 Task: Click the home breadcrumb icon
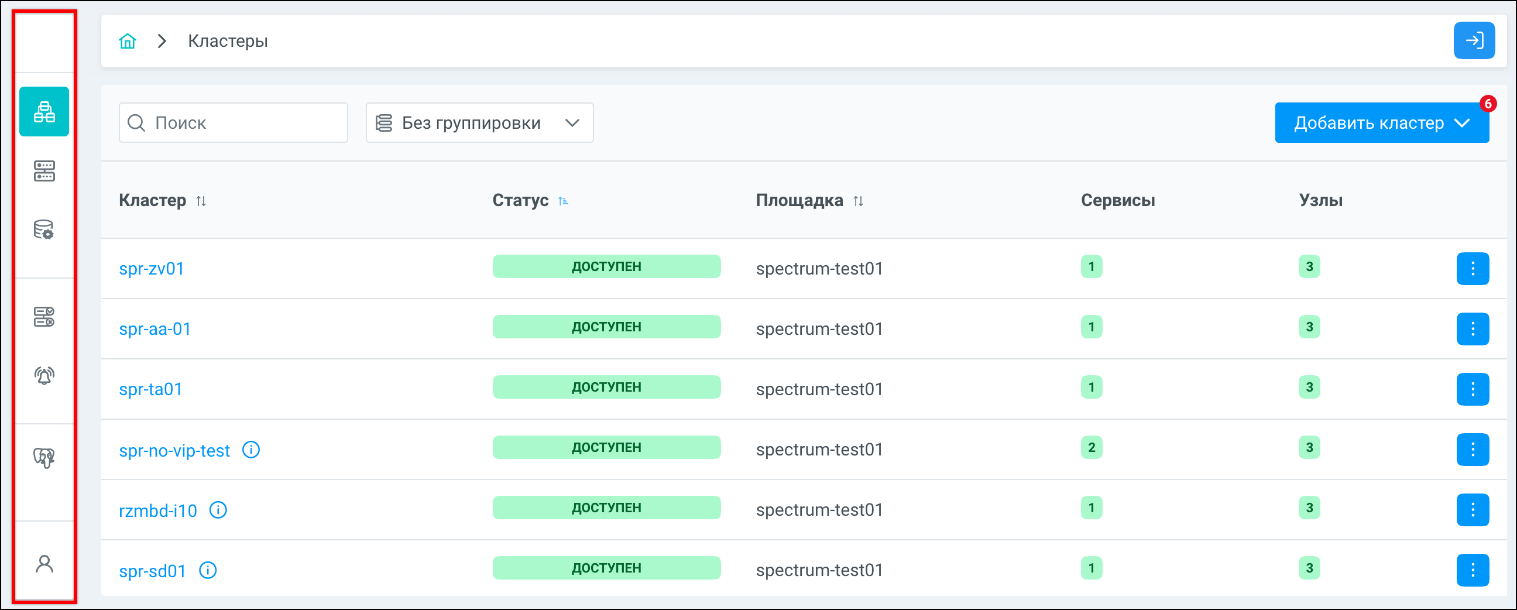click(127, 42)
